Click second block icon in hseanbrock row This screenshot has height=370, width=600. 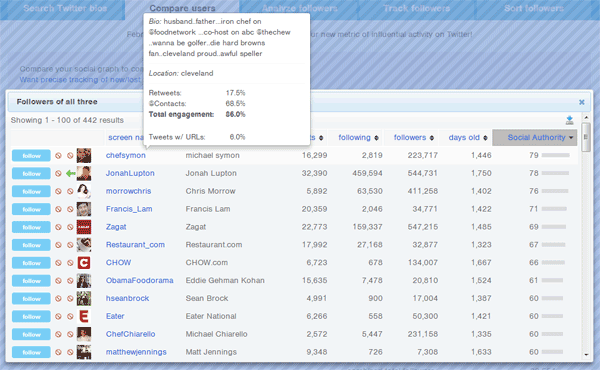pos(70,298)
